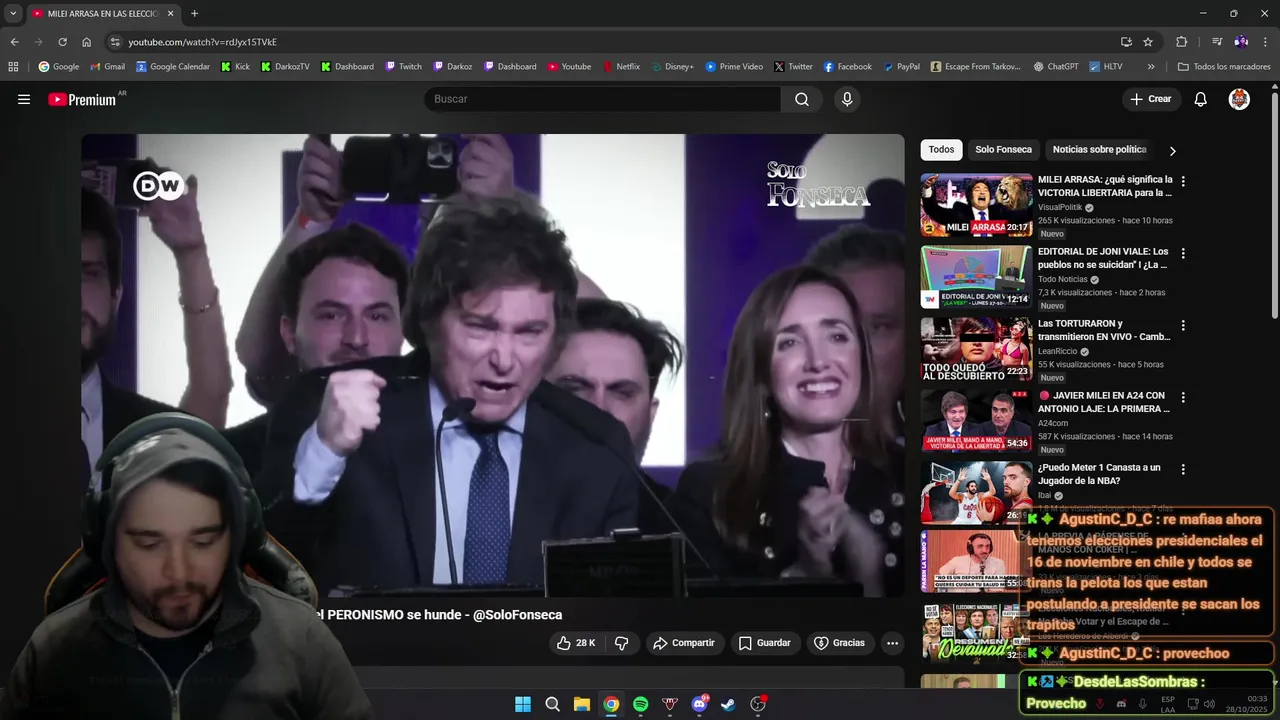
Task: Open Todo Noticias channel link
Action: pos(1063,279)
